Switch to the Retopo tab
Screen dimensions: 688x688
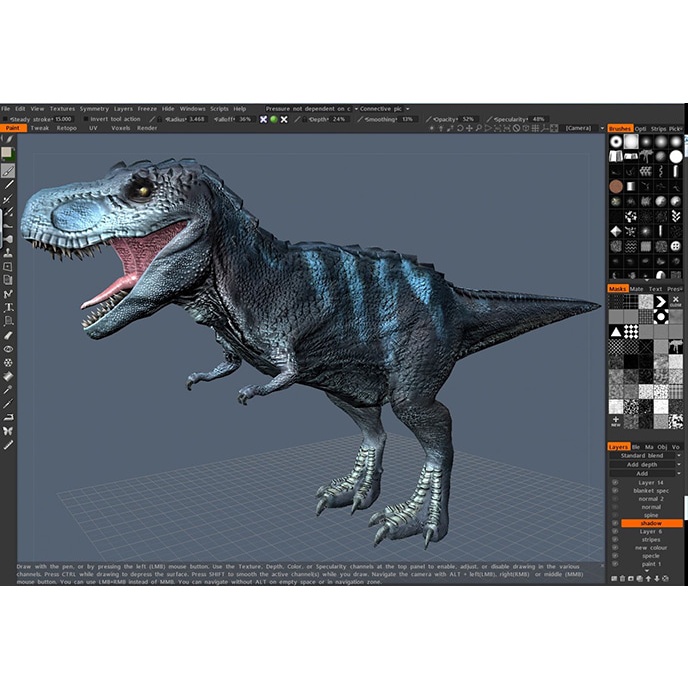pyautogui.click(x=66, y=128)
